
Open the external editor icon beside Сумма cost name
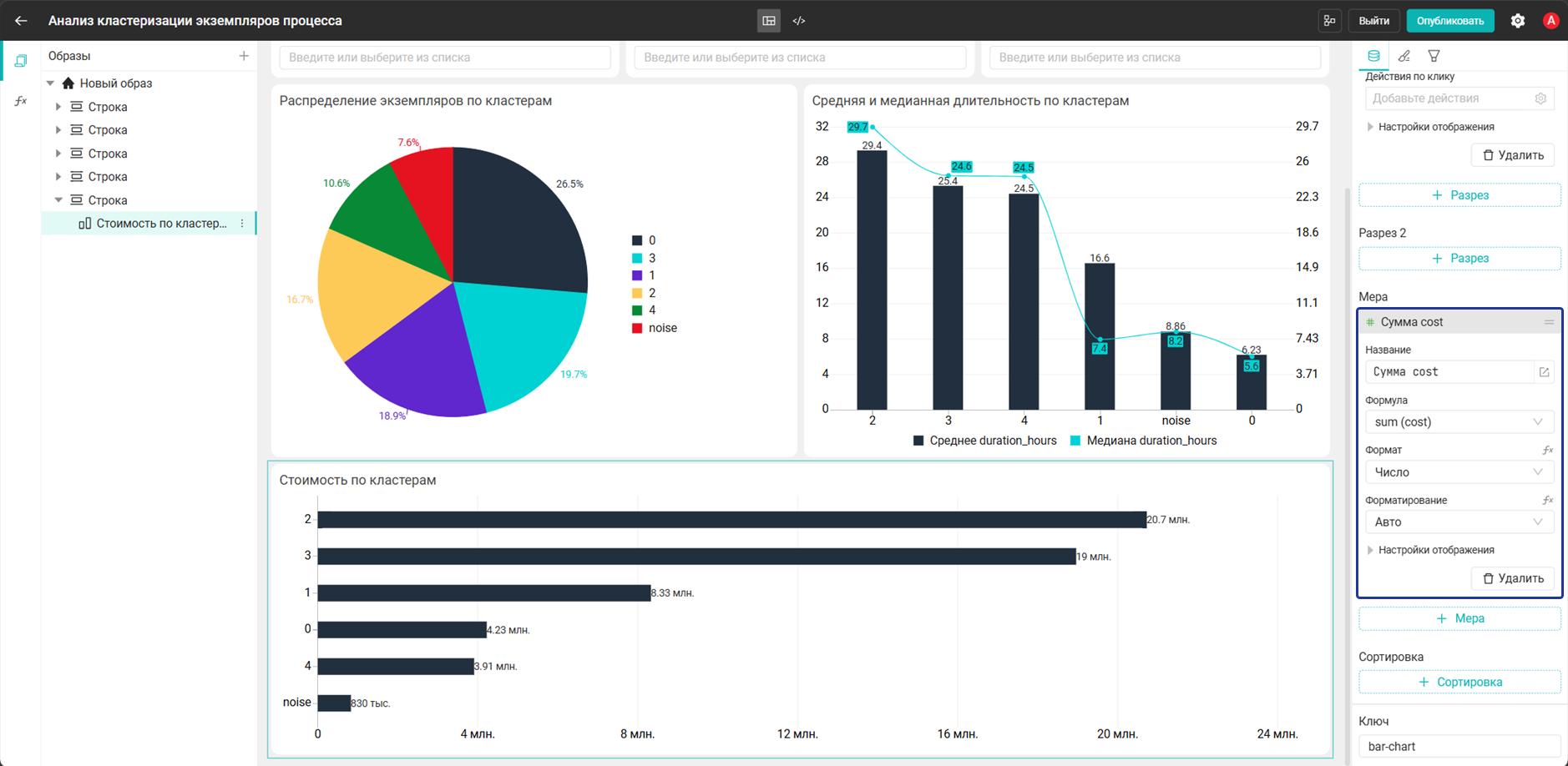coord(1544,372)
